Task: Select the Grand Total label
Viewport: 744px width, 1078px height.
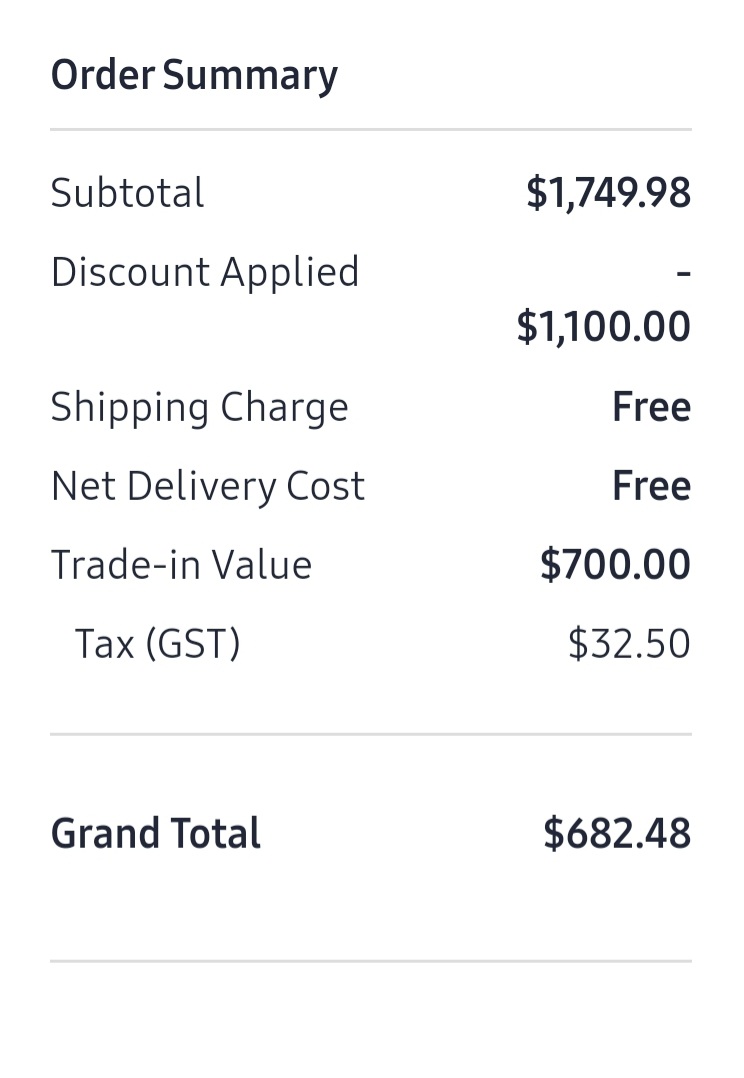Action: [x=156, y=833]
